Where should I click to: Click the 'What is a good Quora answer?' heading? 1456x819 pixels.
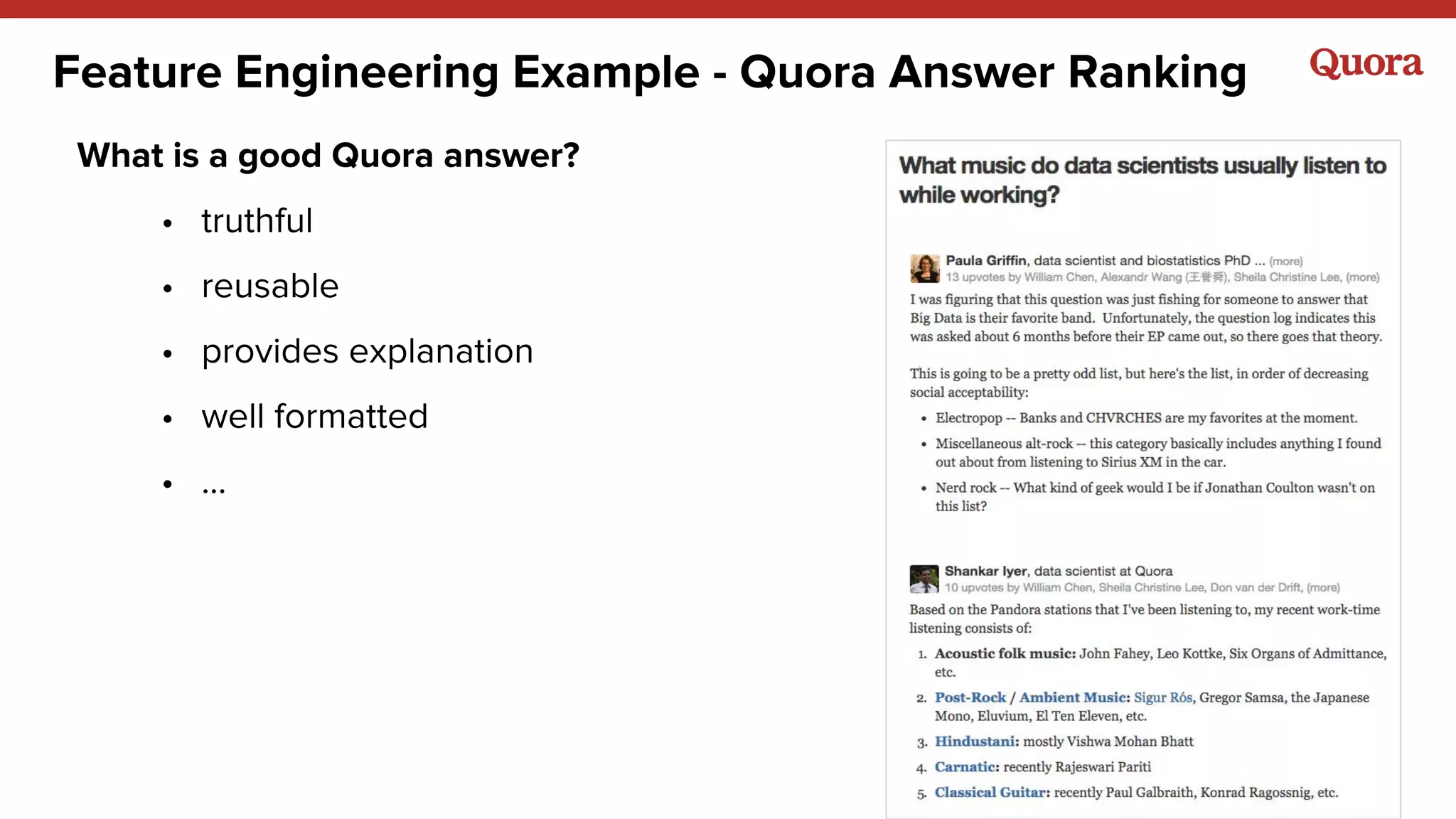coord(328,156)
